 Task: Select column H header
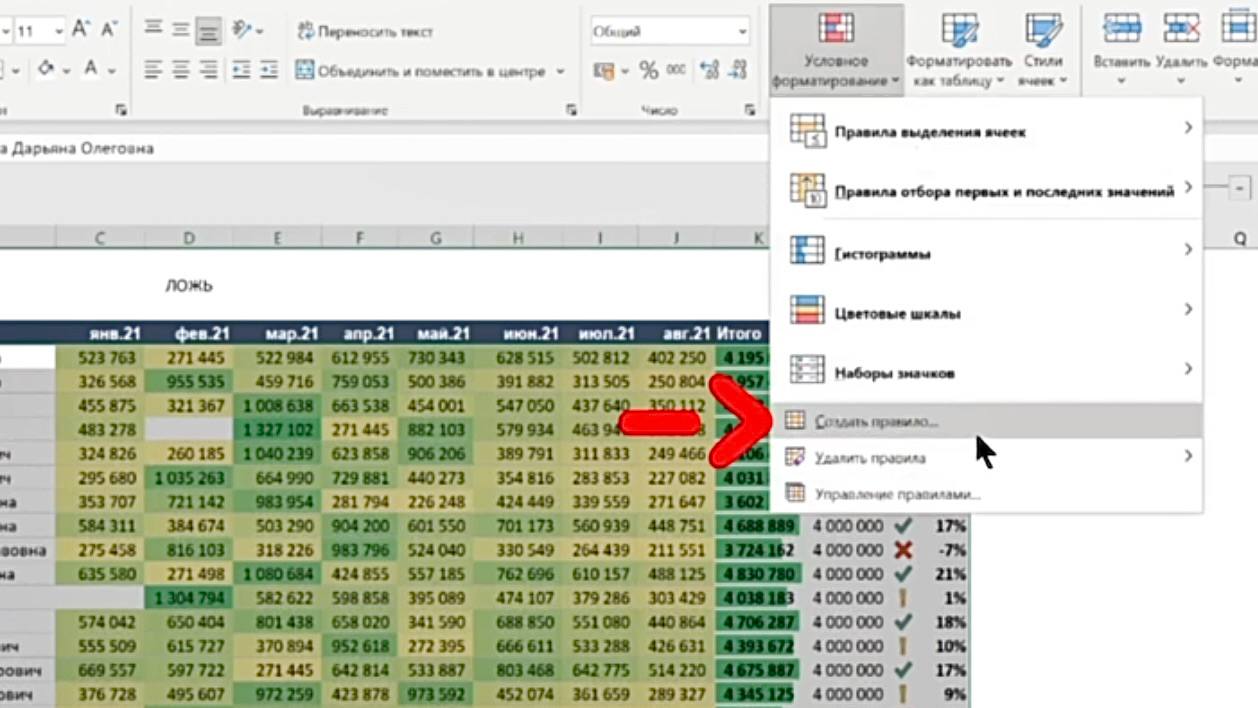[x=517, y=237]
